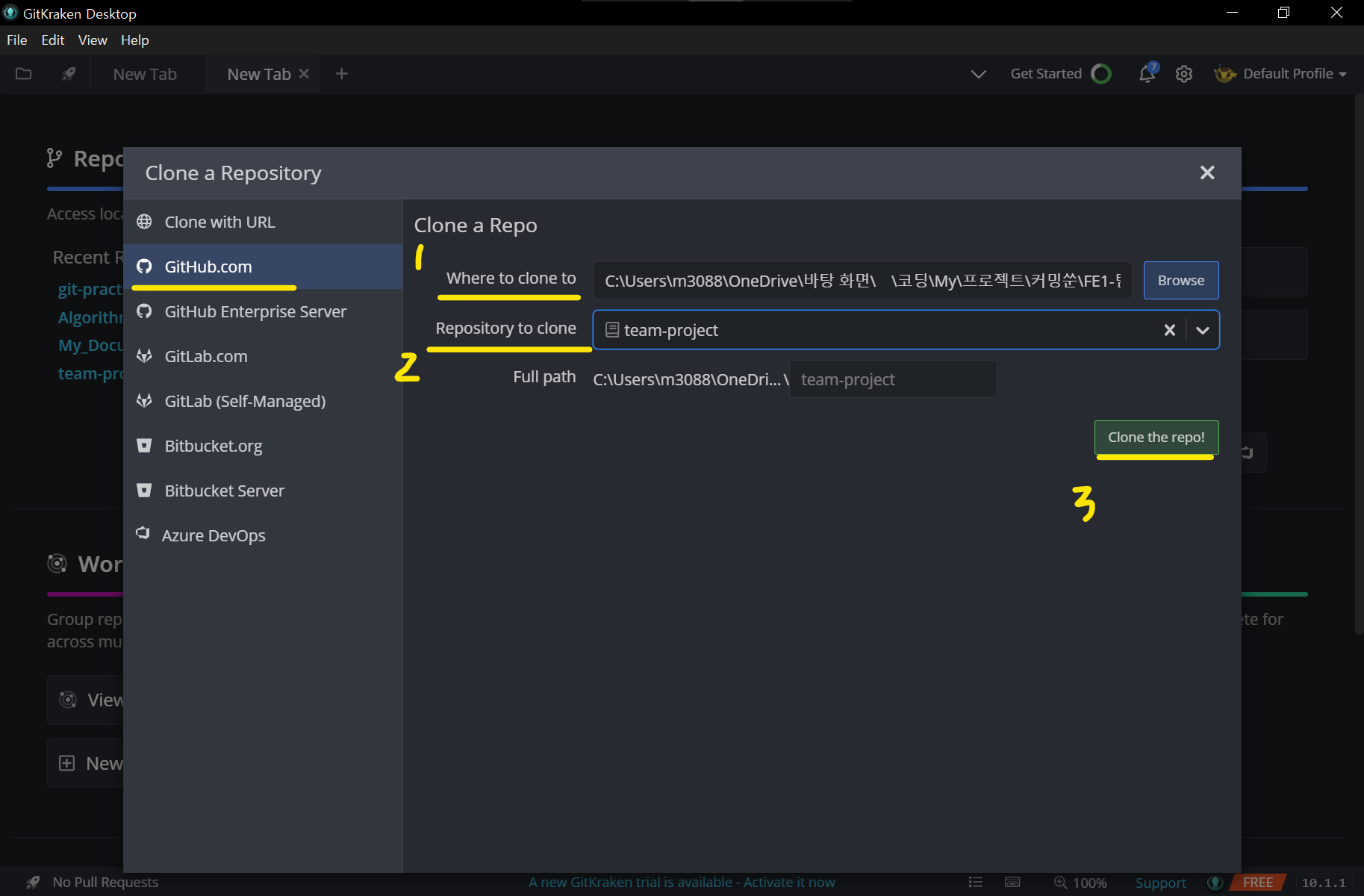Select Clone with URL option

263,222
